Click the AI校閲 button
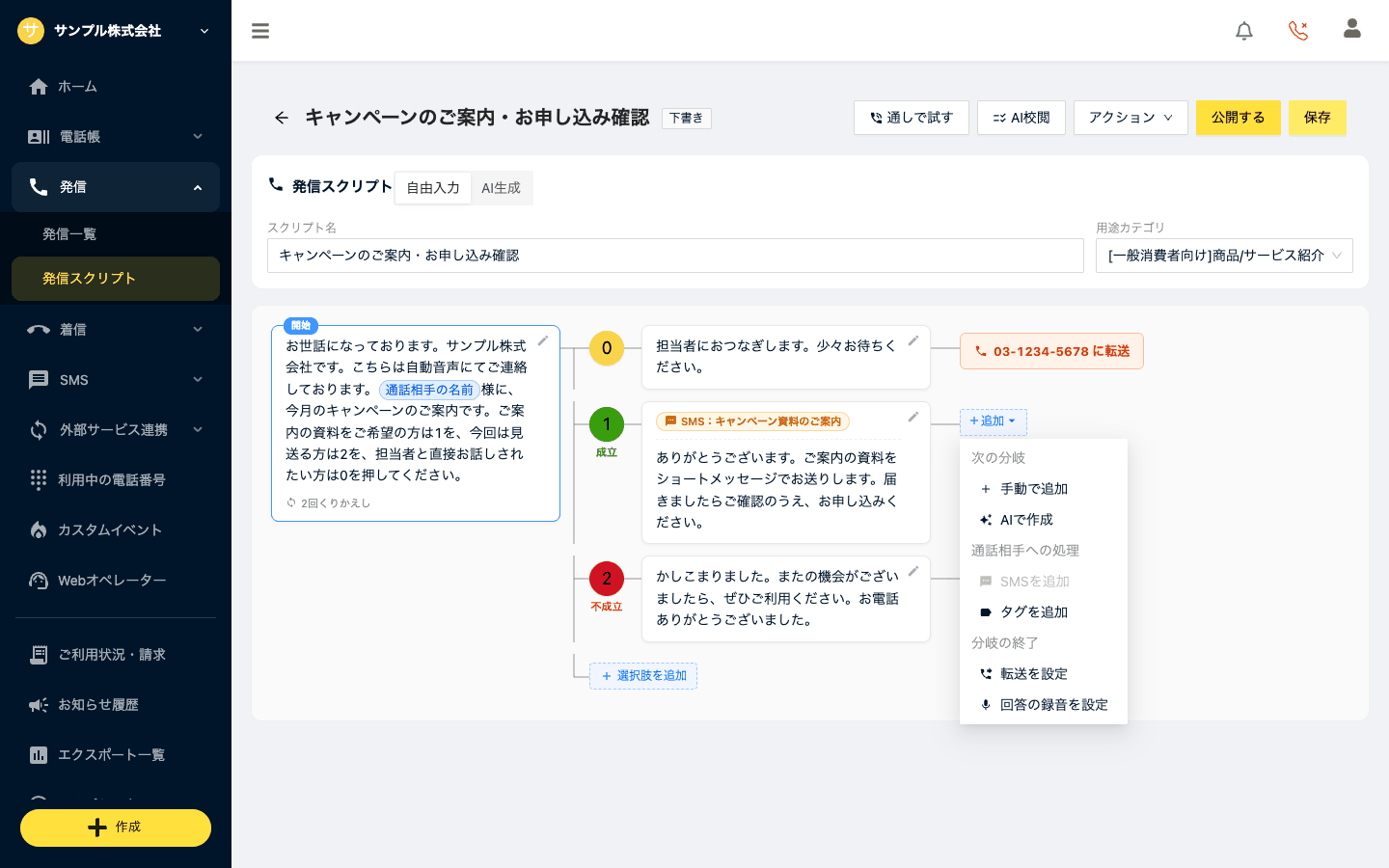This screenshot has width=1389, height=868. coord(1021,118)
